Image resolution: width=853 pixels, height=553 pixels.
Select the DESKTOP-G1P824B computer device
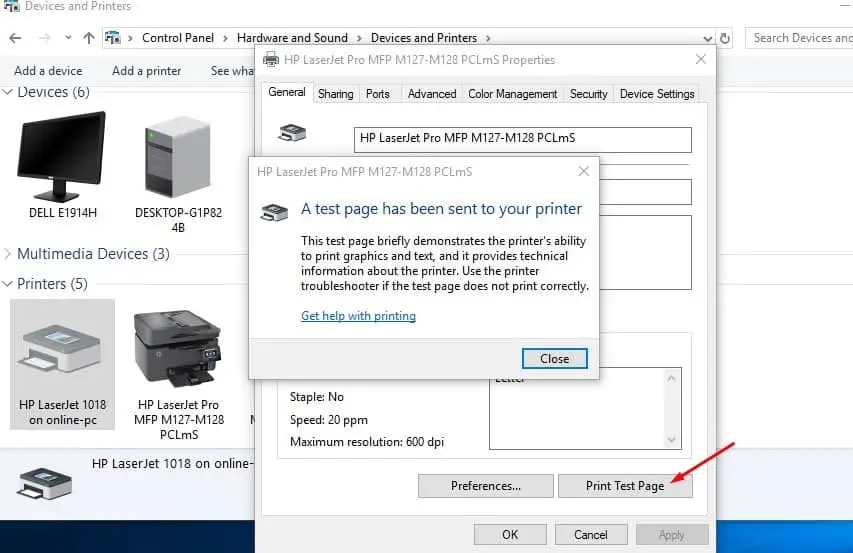point(178,174)
